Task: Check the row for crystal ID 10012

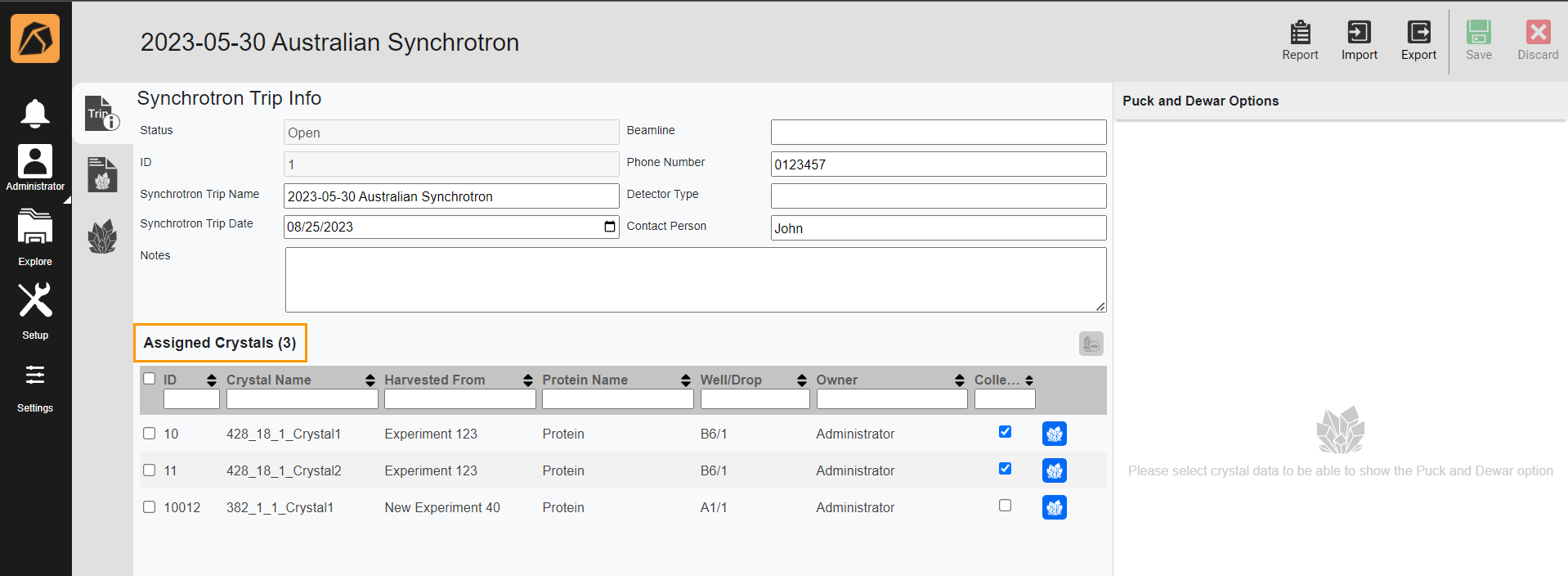Action: (149, 507)
